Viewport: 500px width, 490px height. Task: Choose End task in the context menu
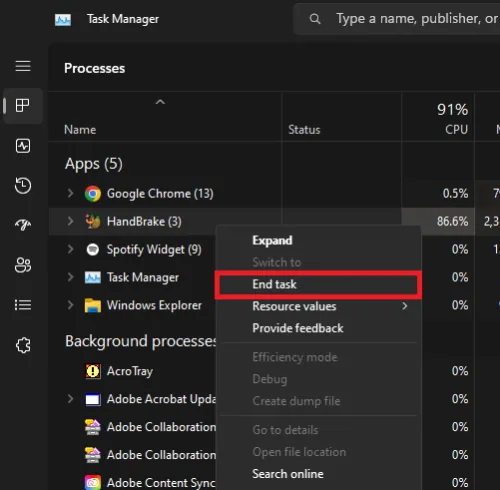pos(318,284)
